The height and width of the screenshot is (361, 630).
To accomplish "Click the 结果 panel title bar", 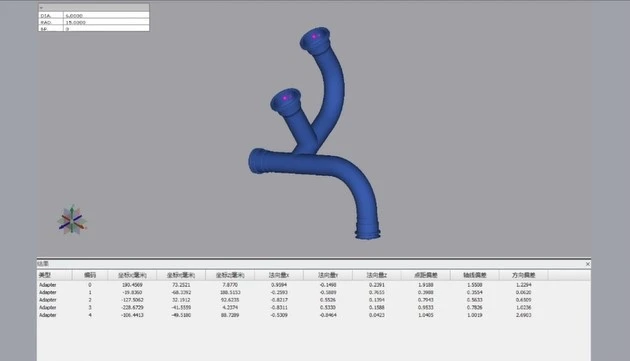I will pos(313,264).
